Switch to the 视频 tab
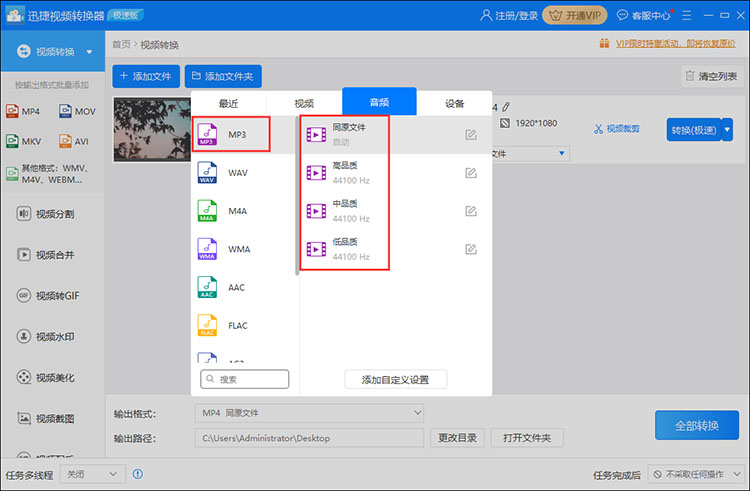This screenshot has height=491, width=750. [304, 103]
